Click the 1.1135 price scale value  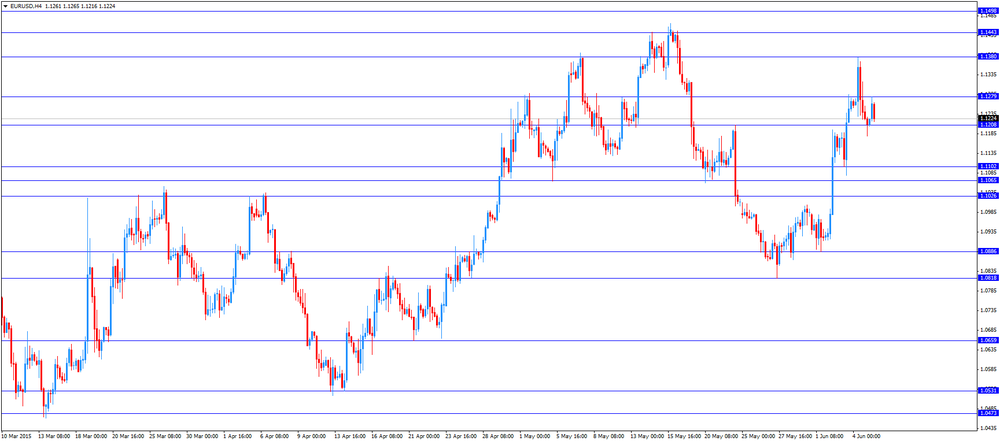tap(987, 153)
